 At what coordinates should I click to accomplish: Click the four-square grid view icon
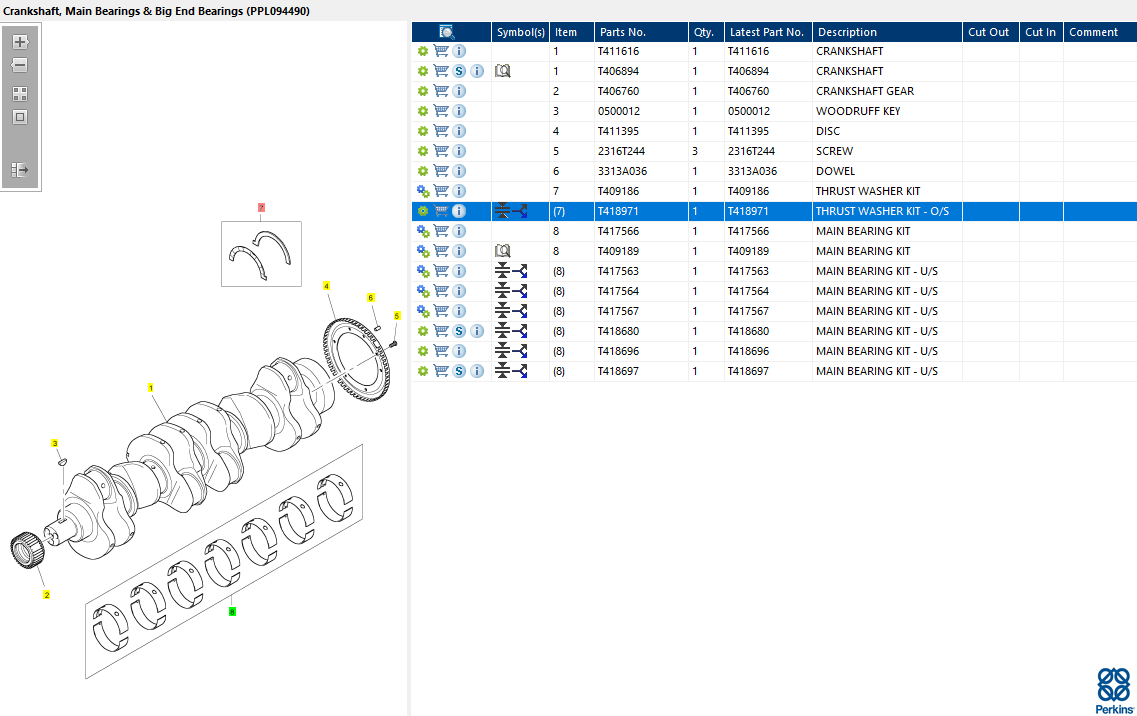pos(20,94)
